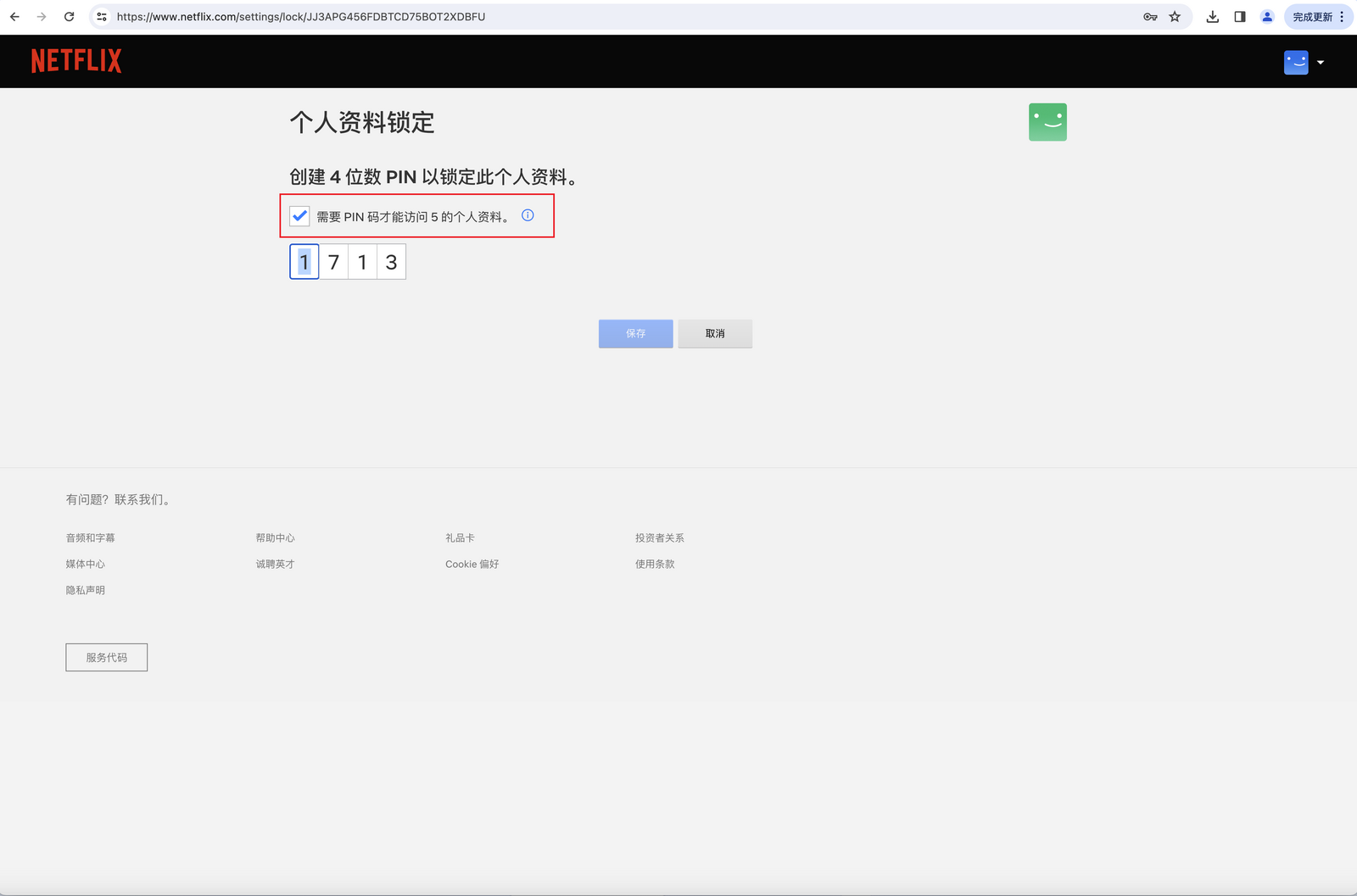This screenshot has width=1357, height=896.
Task: Open the 礼品卡 footer link
Action: pos(461,538)
